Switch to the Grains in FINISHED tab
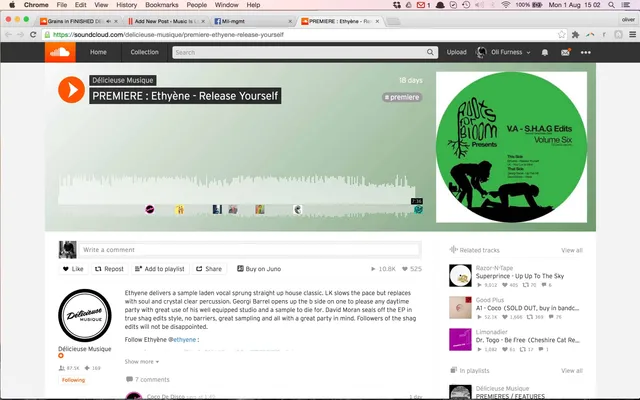 click(78, 21)
